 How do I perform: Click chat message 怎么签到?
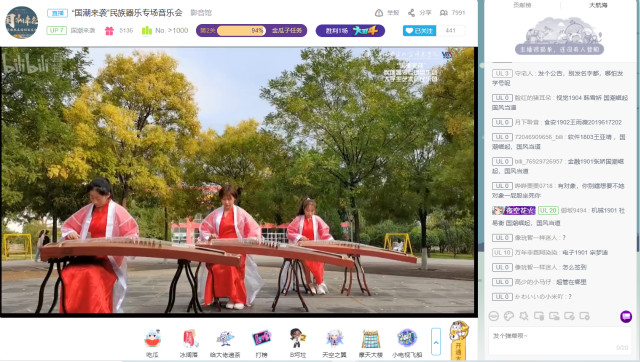574,267
